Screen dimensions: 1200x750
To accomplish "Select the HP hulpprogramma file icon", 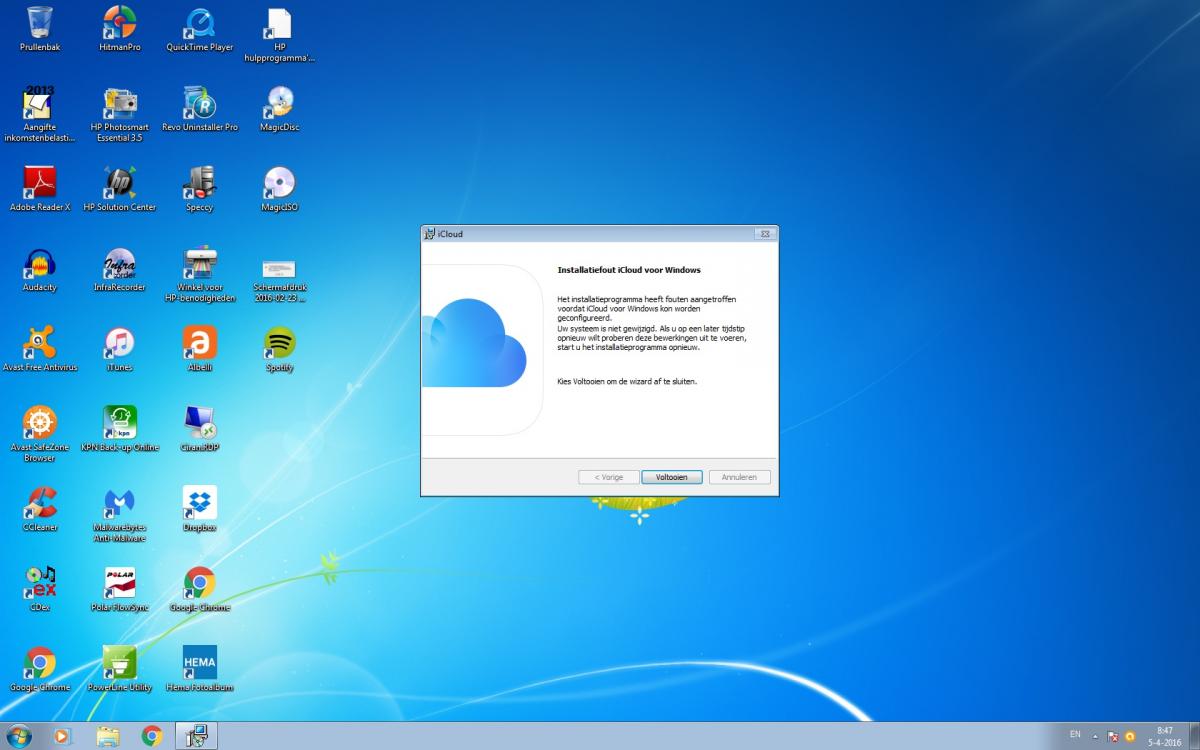I will click(x=280, y=34).
